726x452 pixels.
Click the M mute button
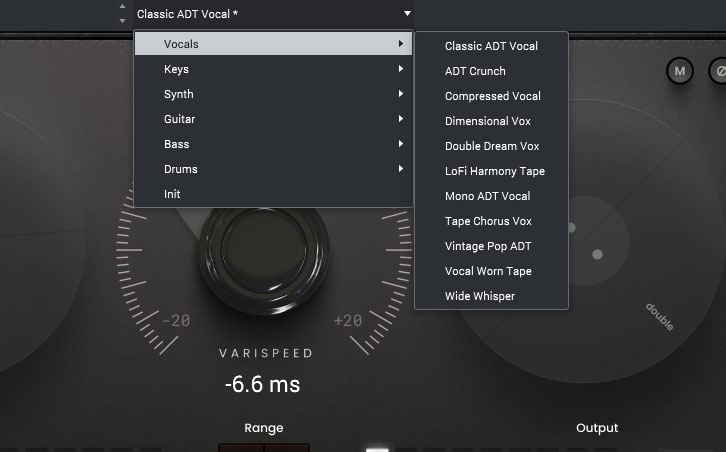click(680, 71)
